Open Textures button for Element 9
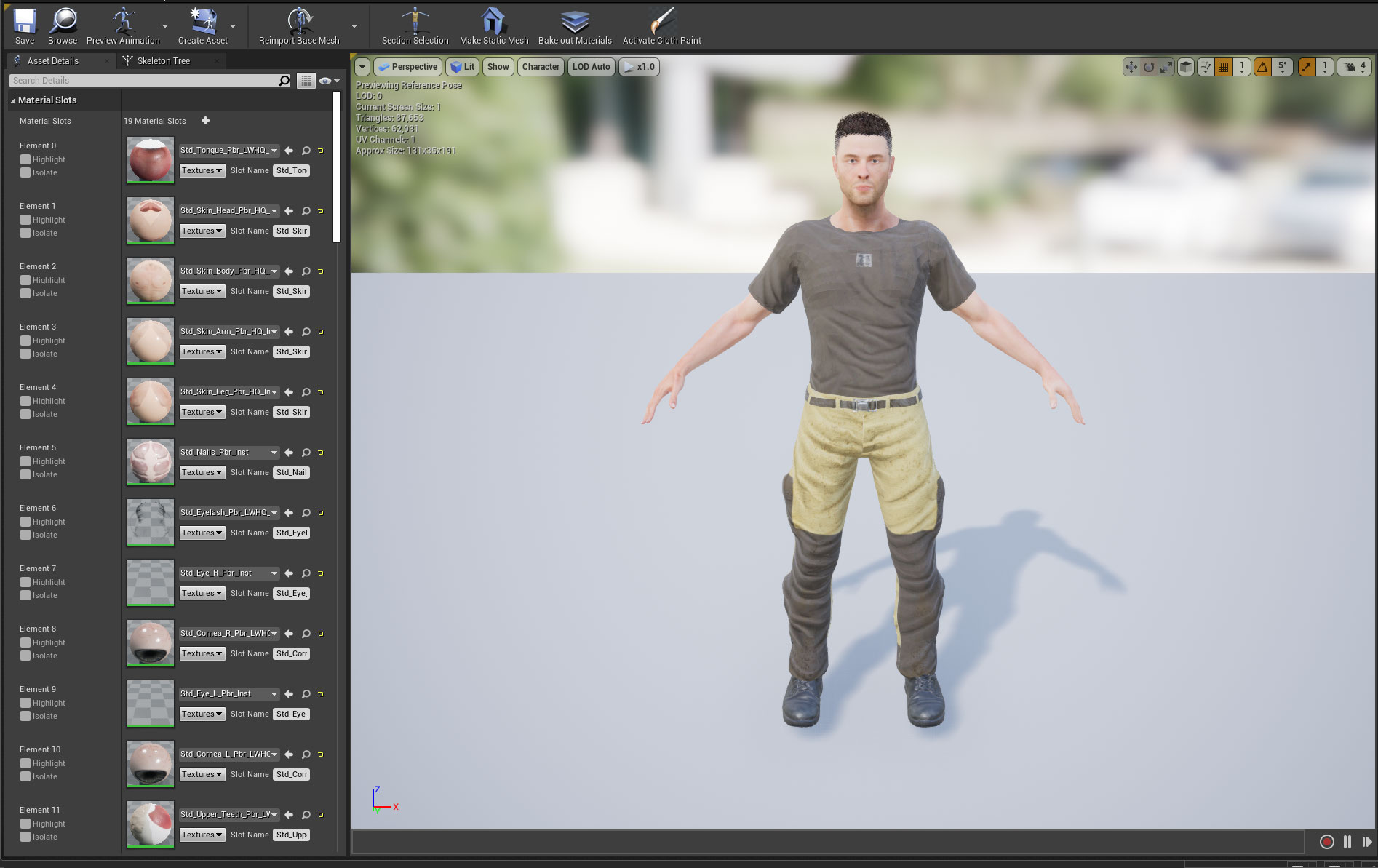 (202, 714)
